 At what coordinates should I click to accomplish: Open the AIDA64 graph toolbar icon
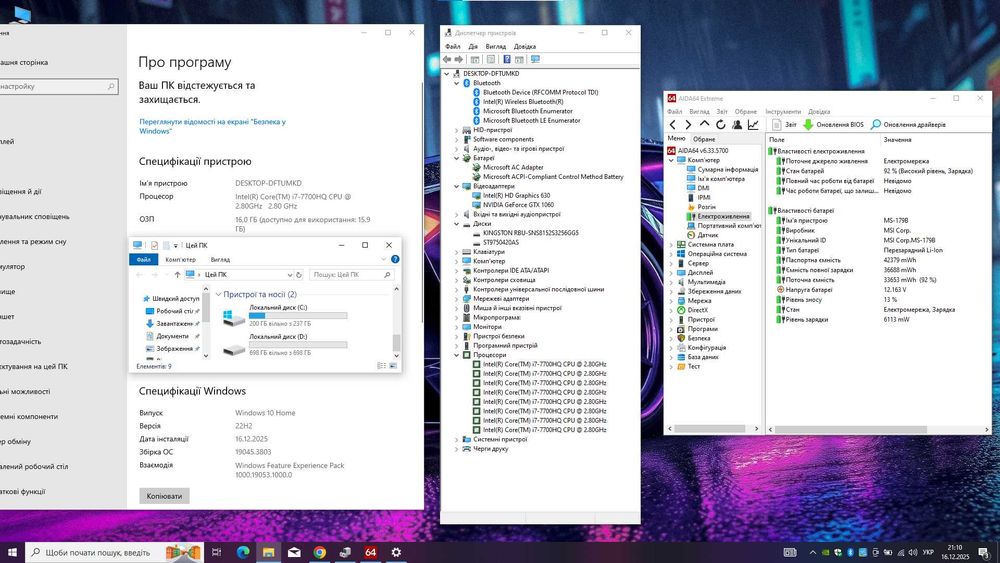click(x=751, y=125)
